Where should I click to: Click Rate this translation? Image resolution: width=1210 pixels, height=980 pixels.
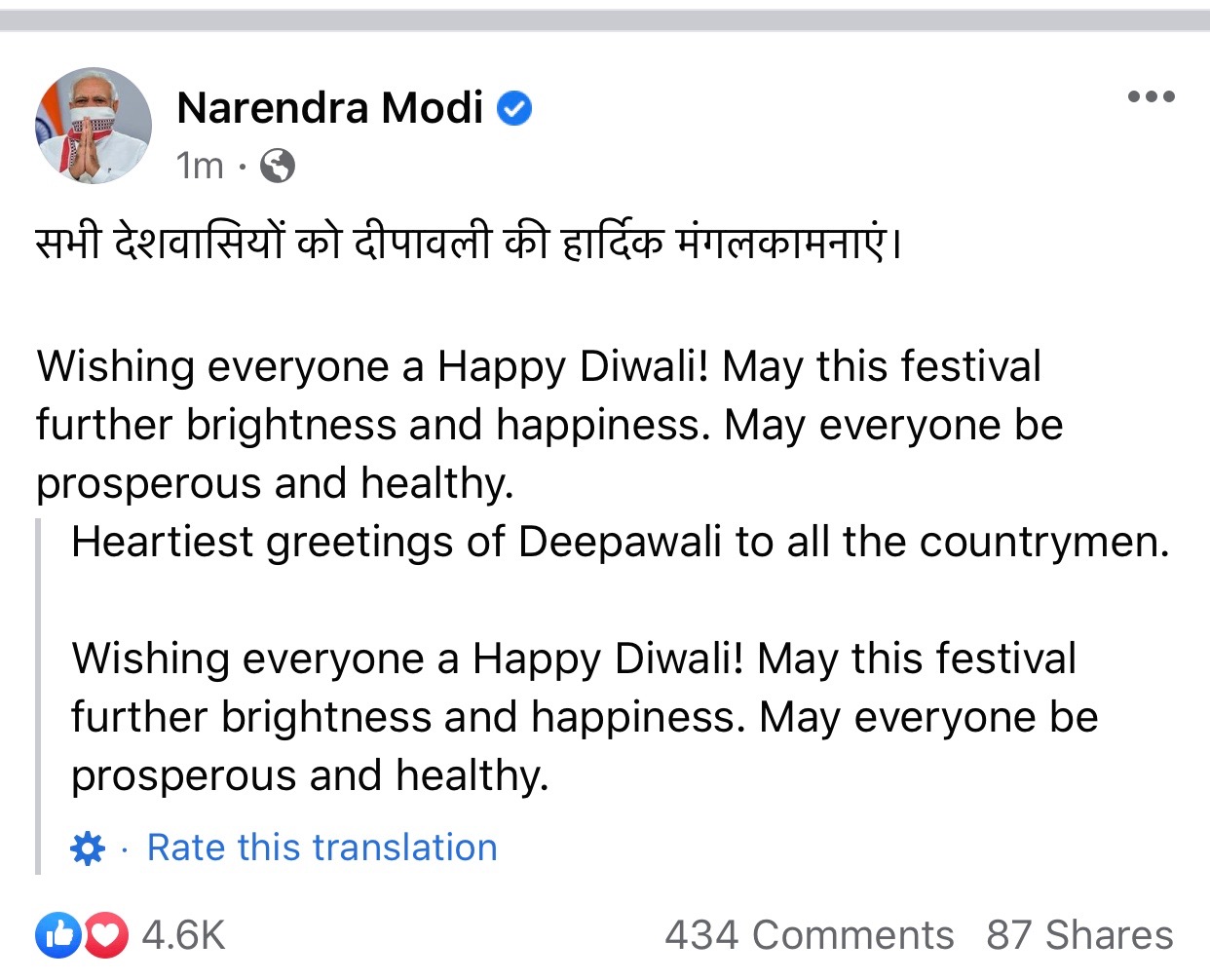coord(321,848)
